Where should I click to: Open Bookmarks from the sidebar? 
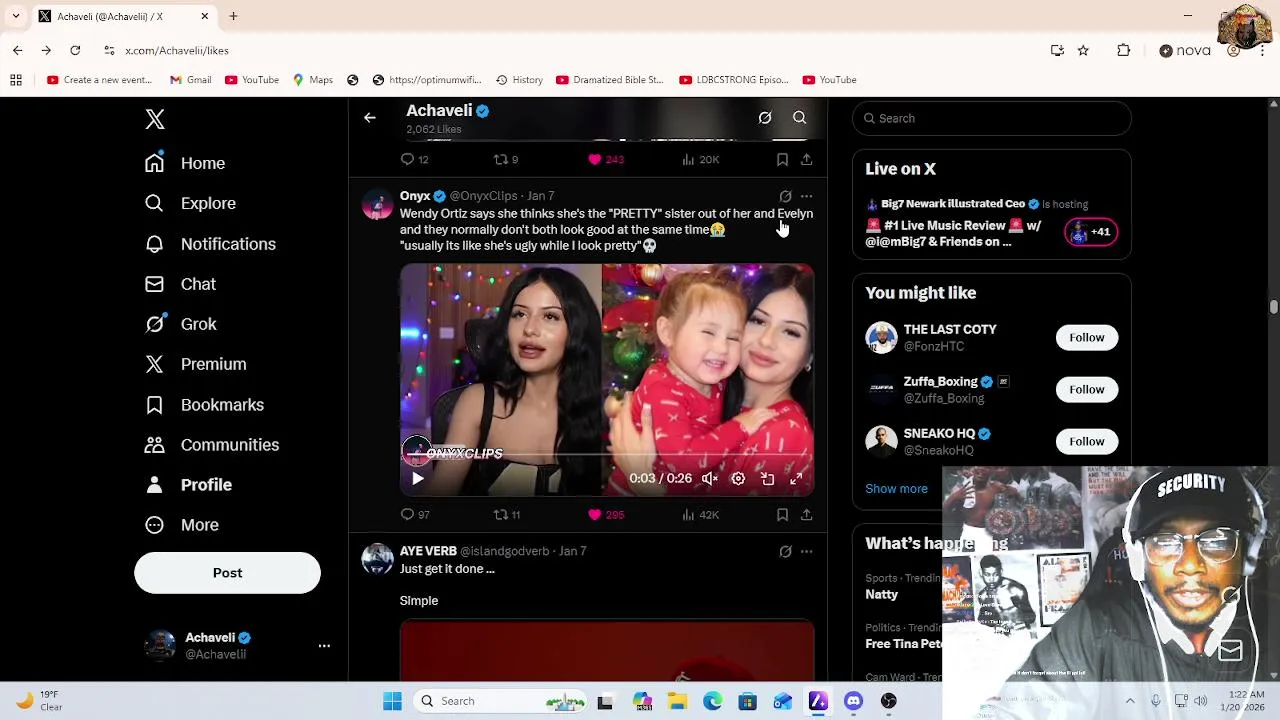[x=204, y=405]
